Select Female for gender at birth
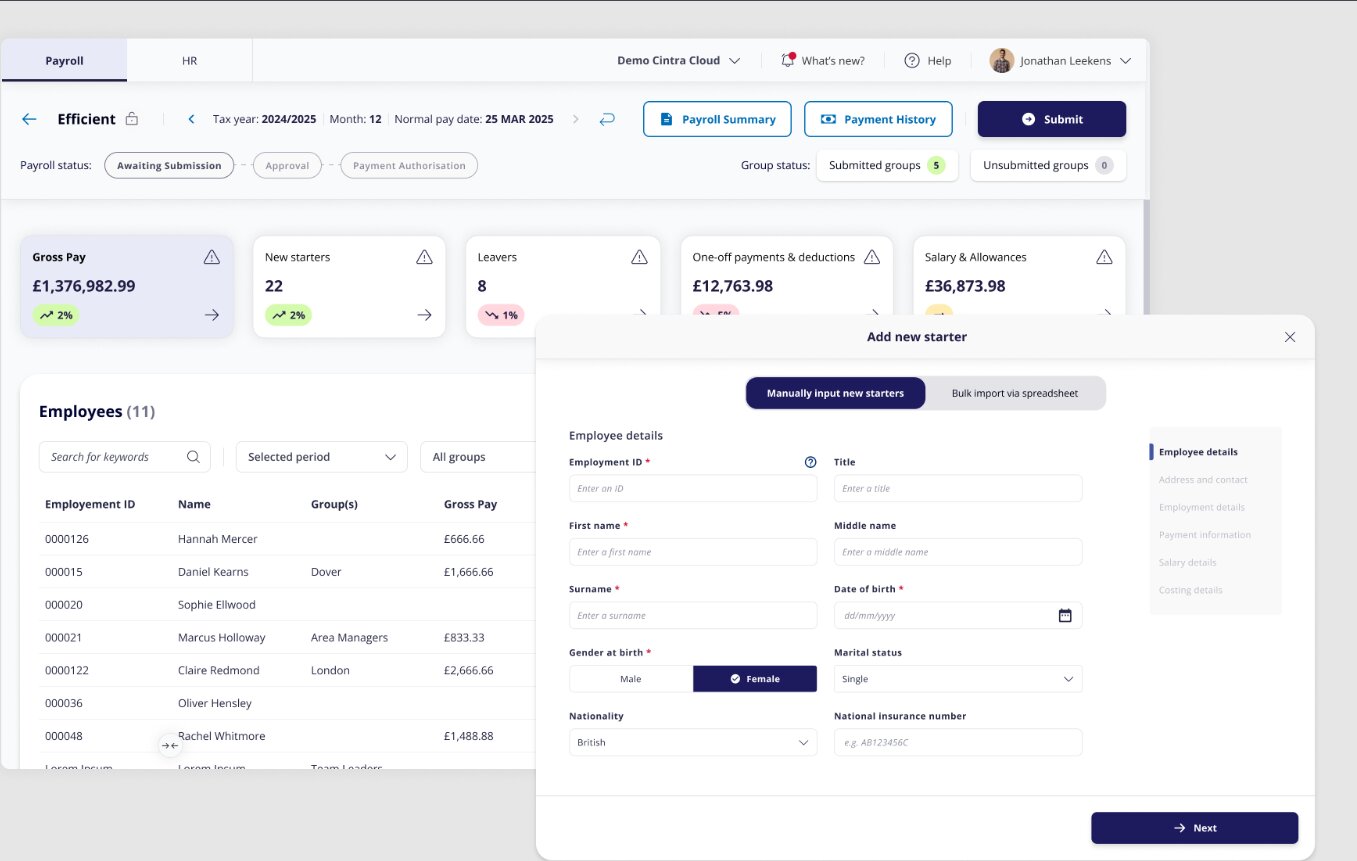This screenshot has width=1357, height=861. 755,679
